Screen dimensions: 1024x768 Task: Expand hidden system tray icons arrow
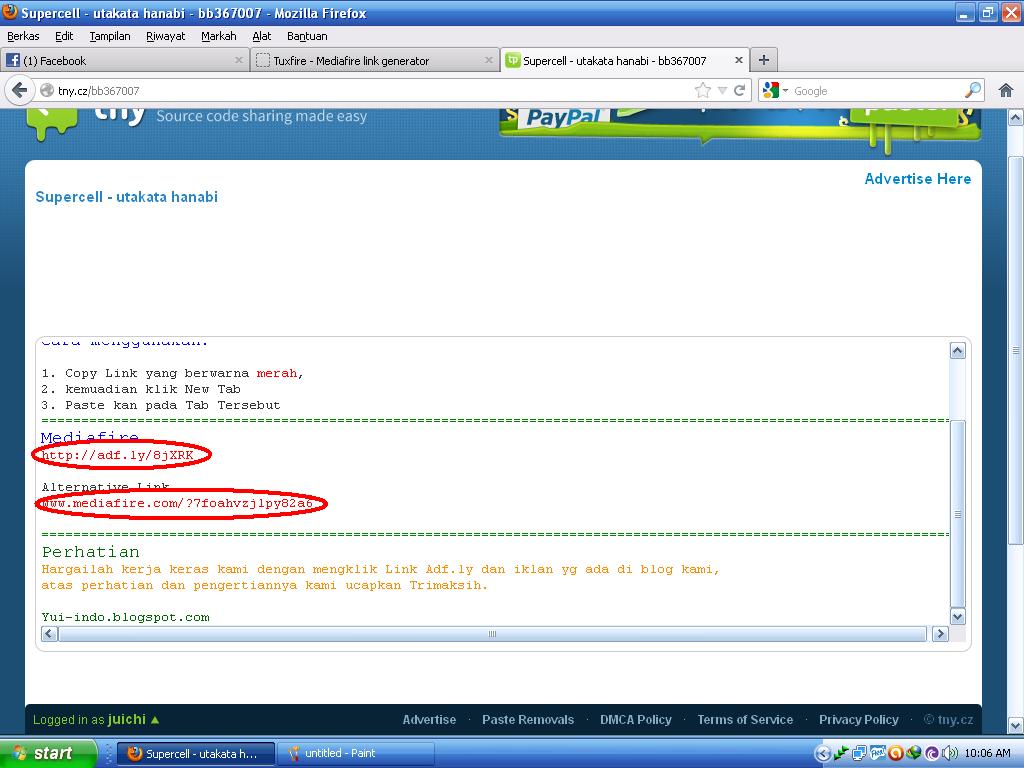coord(823,754)
